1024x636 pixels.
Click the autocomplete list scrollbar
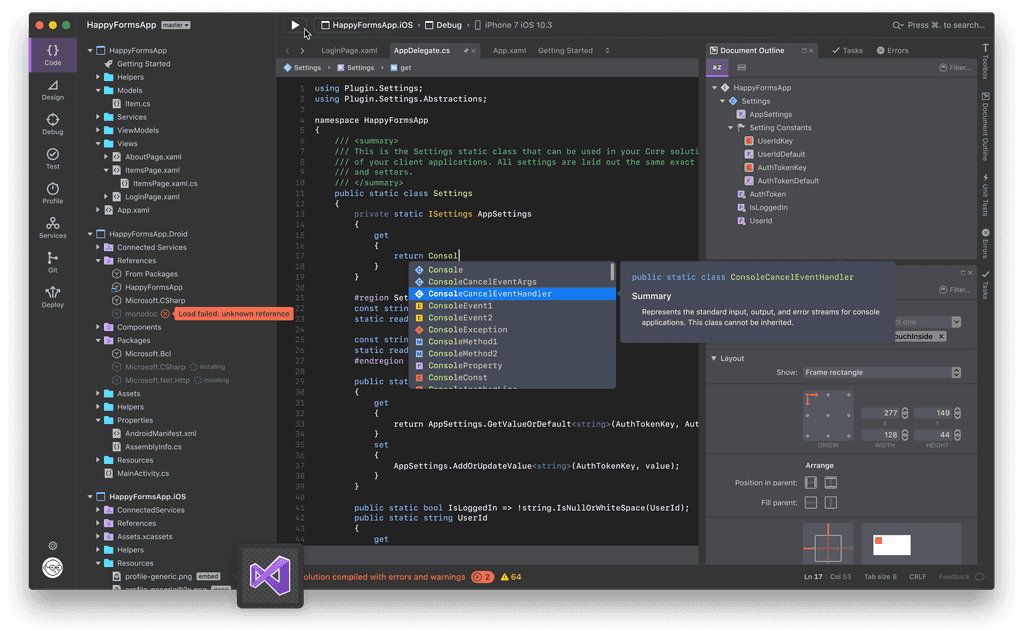tap(612, 270)
